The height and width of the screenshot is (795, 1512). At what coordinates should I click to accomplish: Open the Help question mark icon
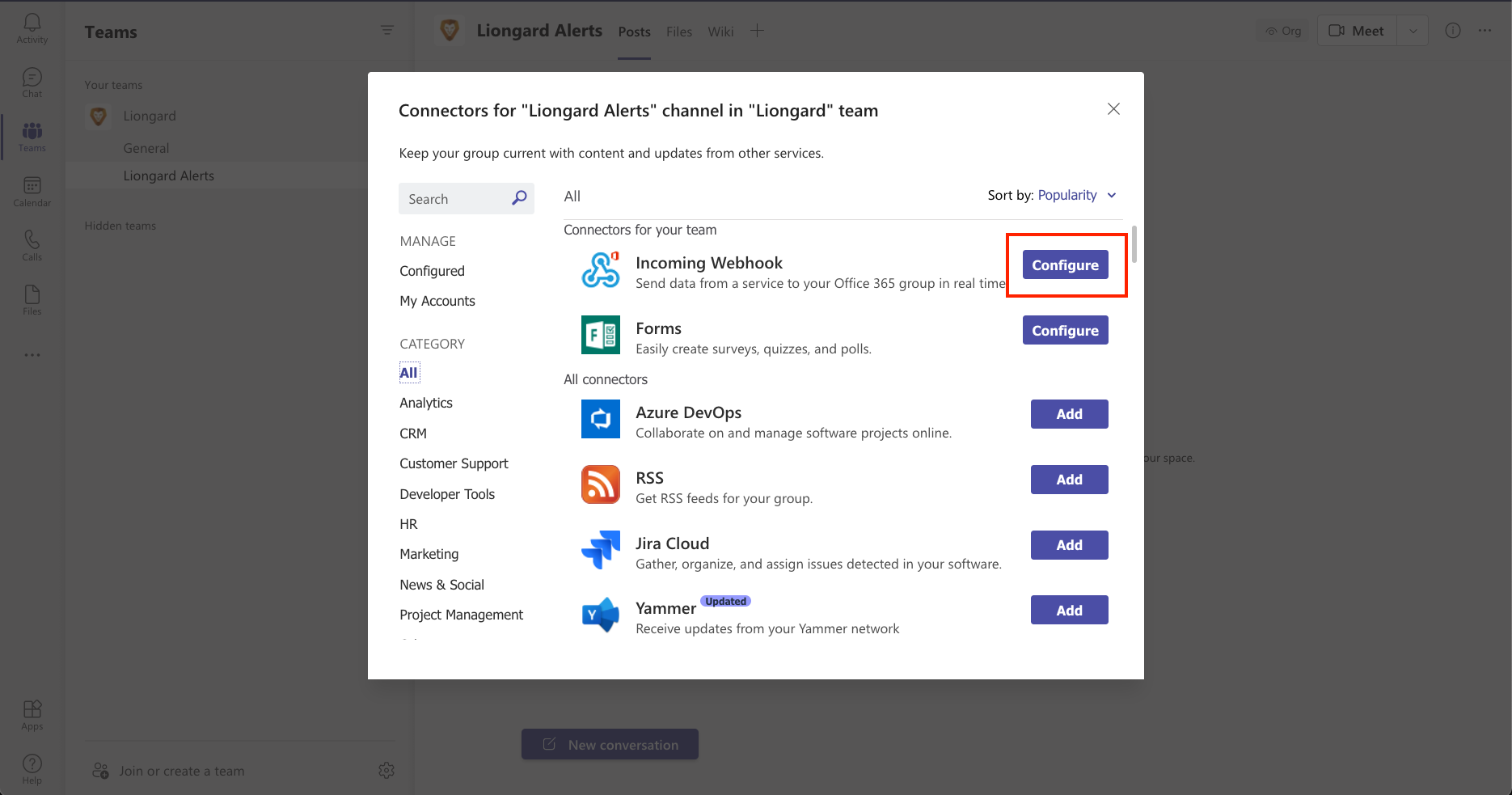point(32,769)
